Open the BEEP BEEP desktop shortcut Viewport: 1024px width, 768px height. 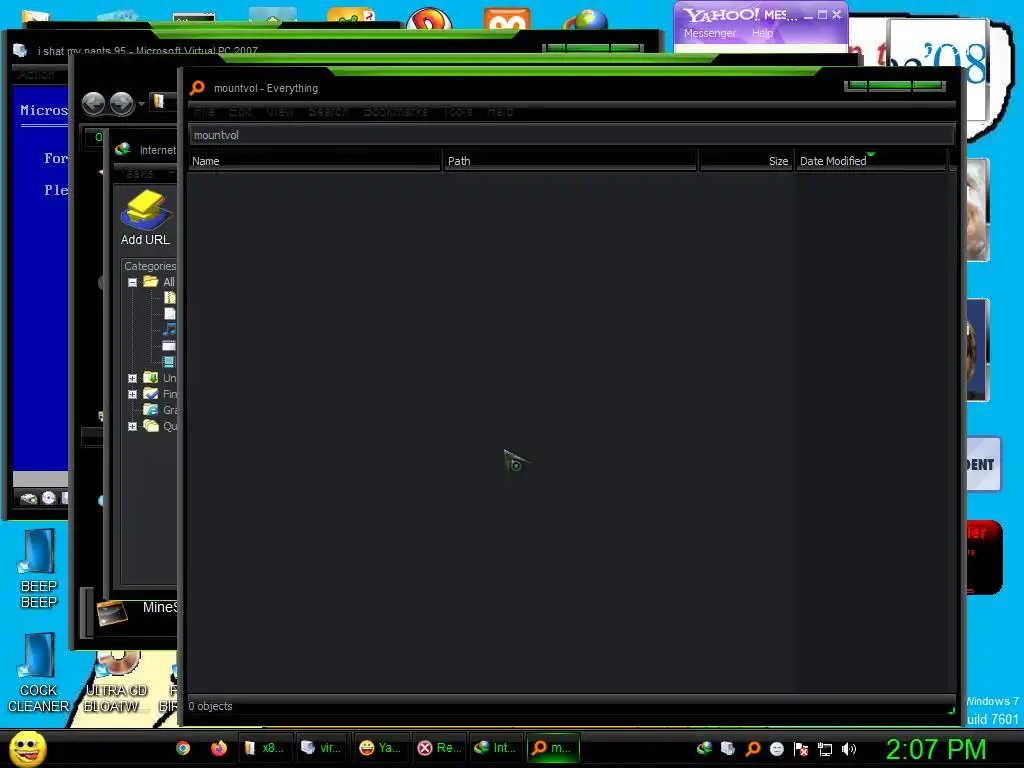(39, 568)
